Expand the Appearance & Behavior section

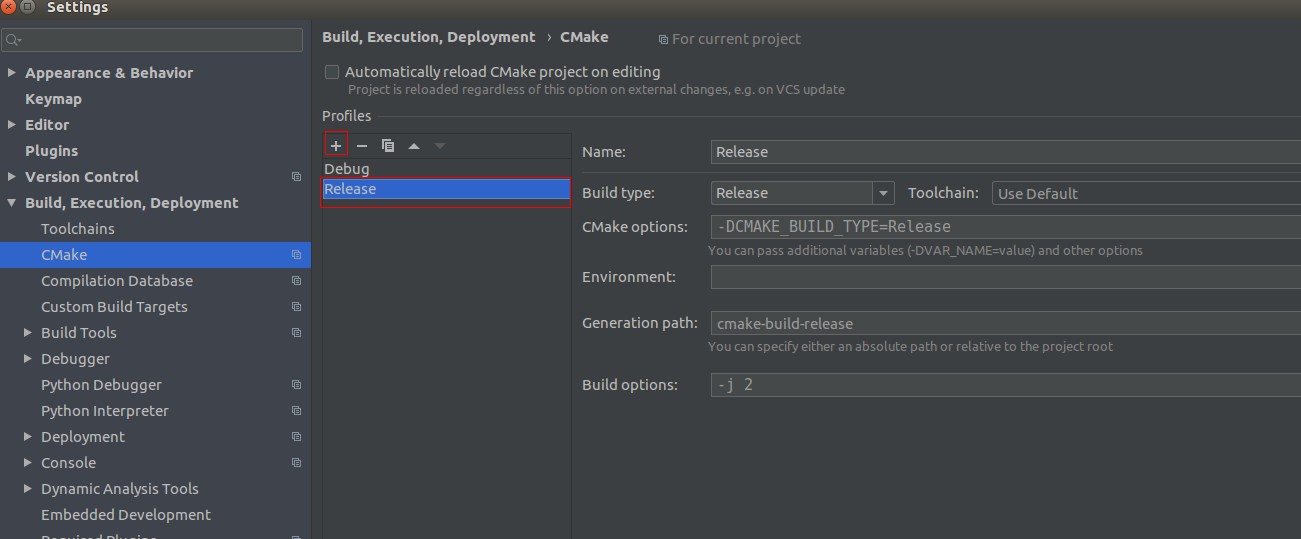(12, 73)
